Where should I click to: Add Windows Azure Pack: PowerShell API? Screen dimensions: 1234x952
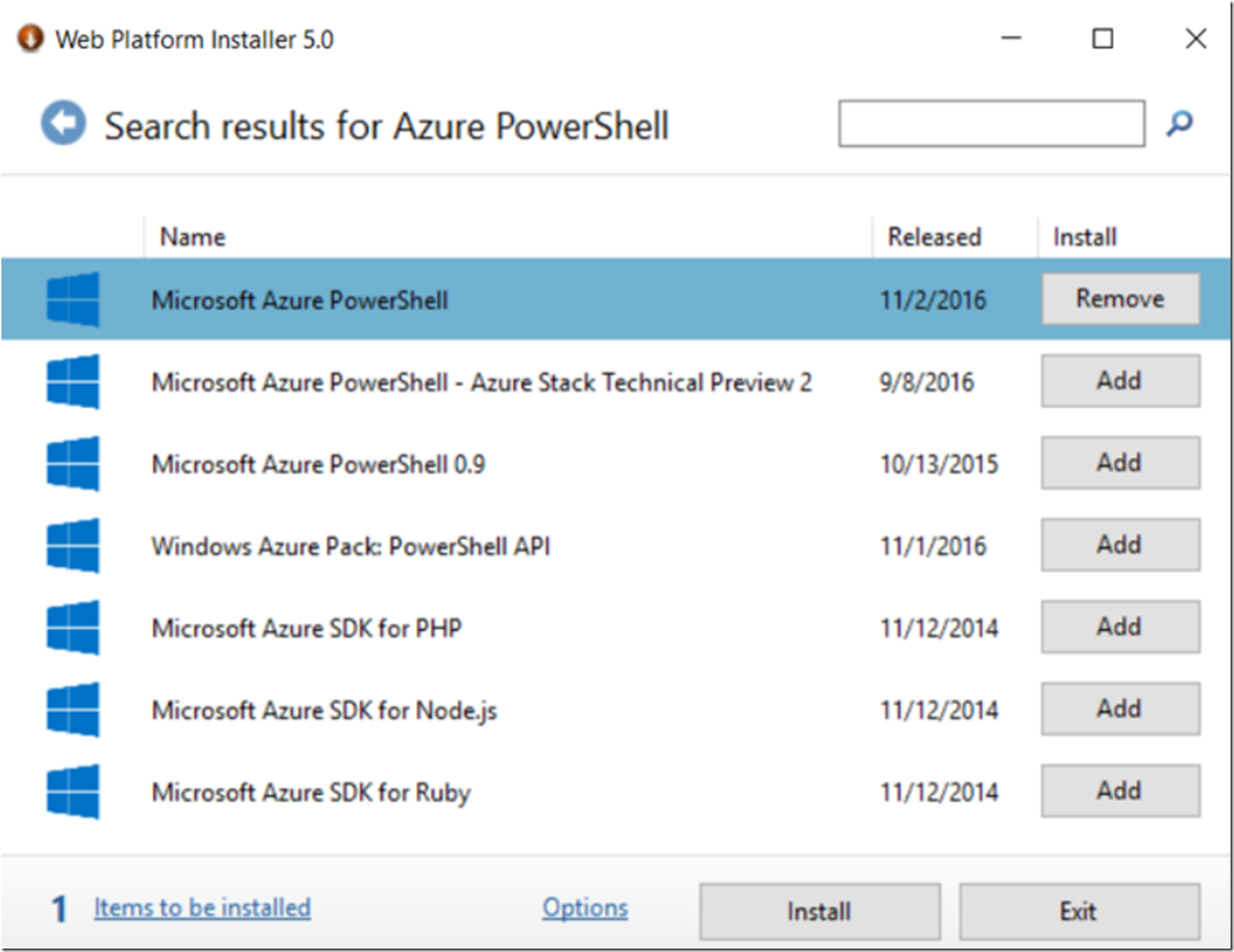1120,545
